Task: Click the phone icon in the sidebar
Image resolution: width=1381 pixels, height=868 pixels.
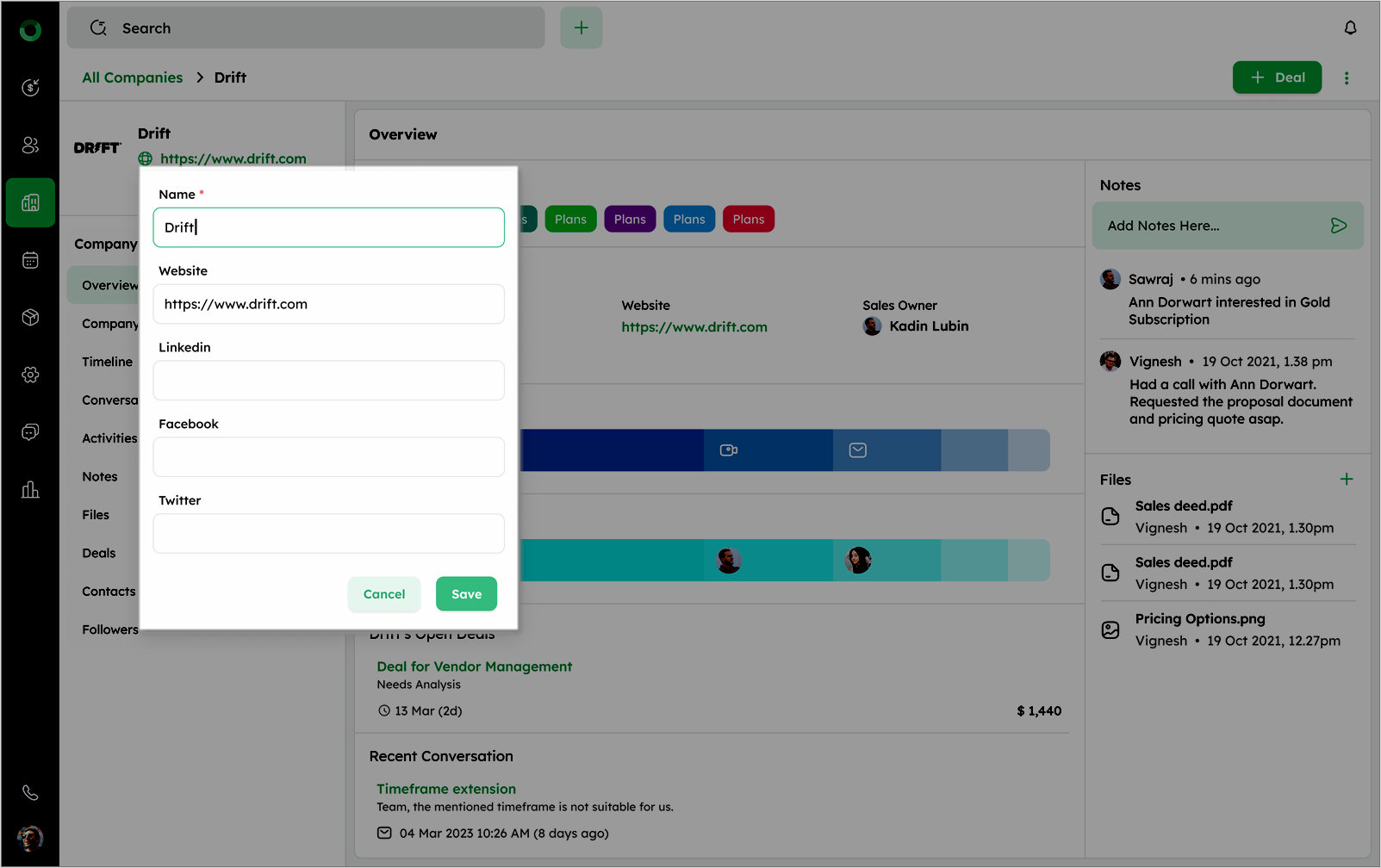Action: (30, 792)
